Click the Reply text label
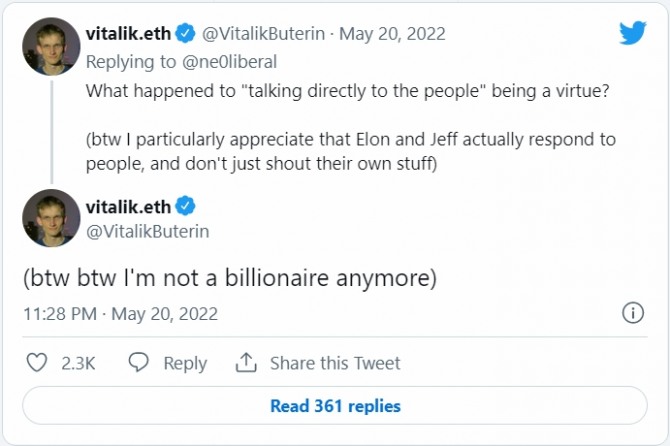Viewport: 670px width, 446px height. (x=185, y=363)
